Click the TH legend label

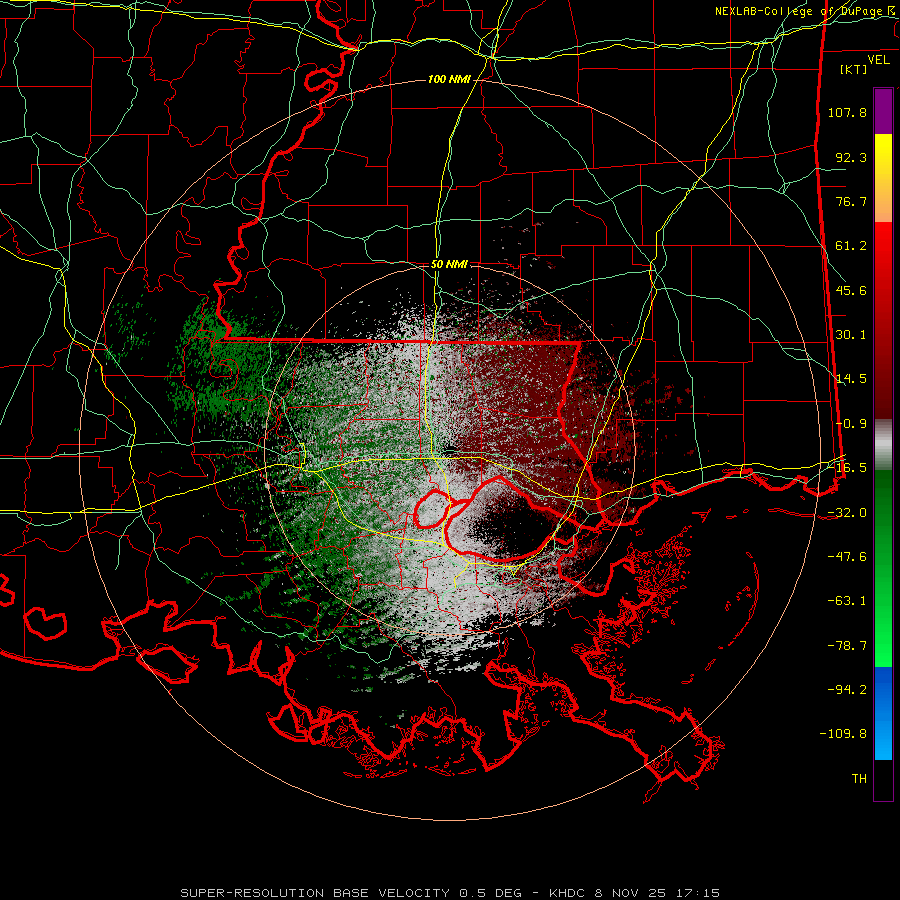(859, 779)
